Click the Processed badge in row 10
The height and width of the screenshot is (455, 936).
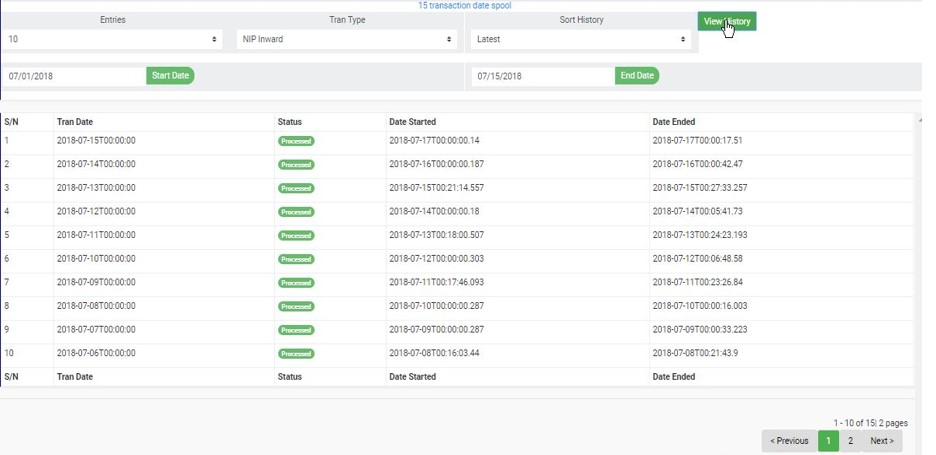296,354
